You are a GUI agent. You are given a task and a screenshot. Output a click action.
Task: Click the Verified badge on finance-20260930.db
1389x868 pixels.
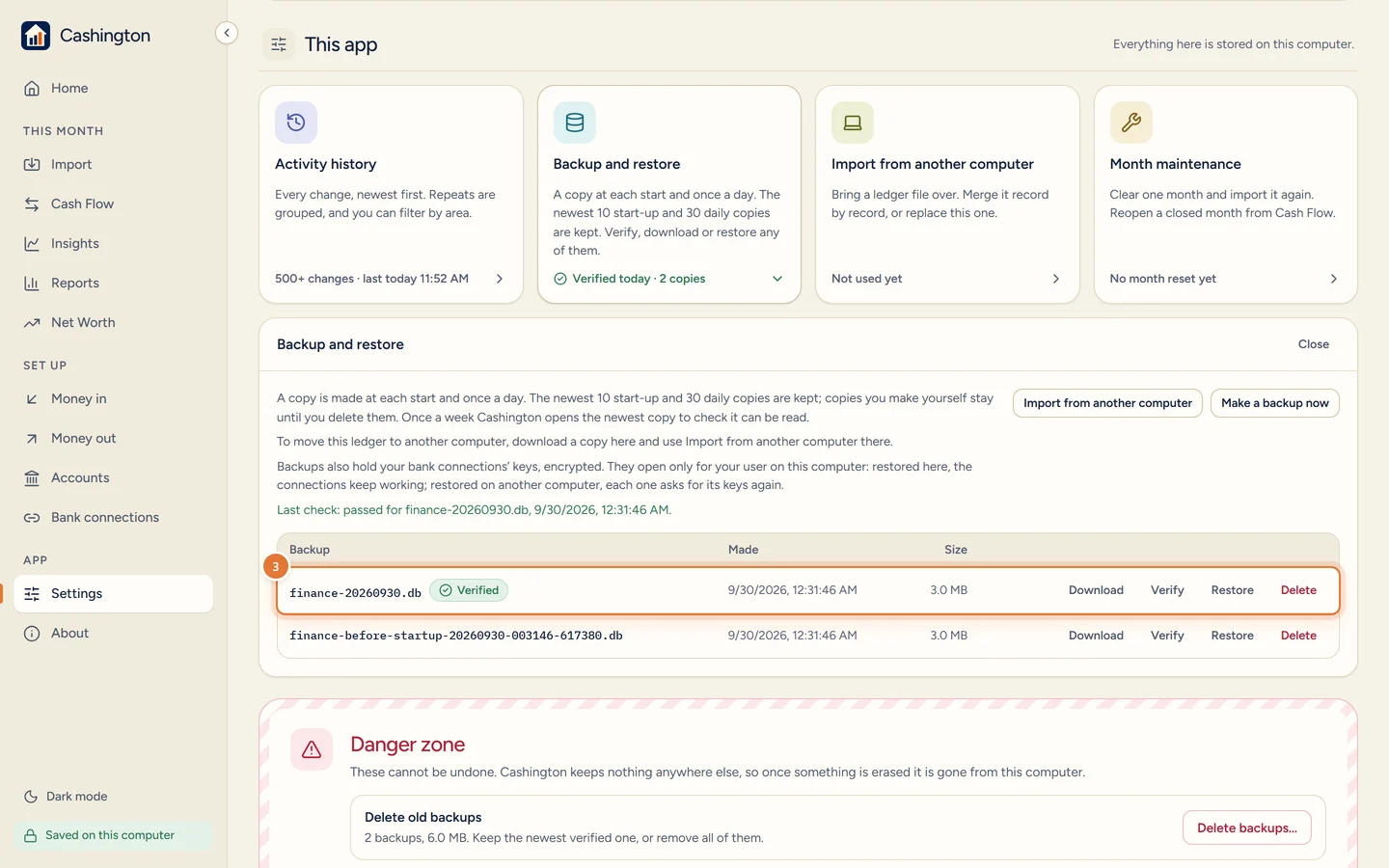469,590
